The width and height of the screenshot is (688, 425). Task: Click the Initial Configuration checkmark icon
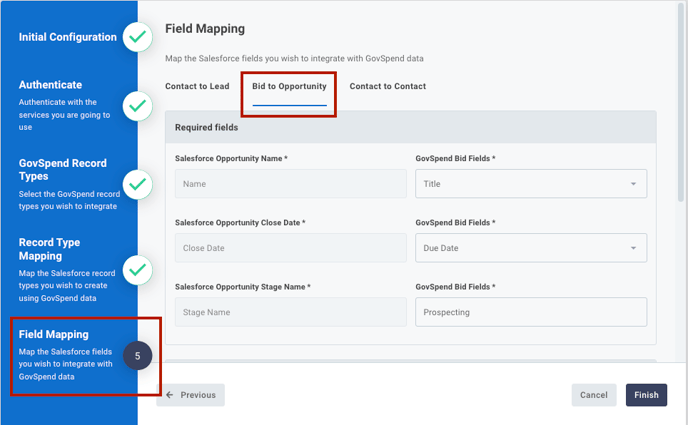coord(137,37)
